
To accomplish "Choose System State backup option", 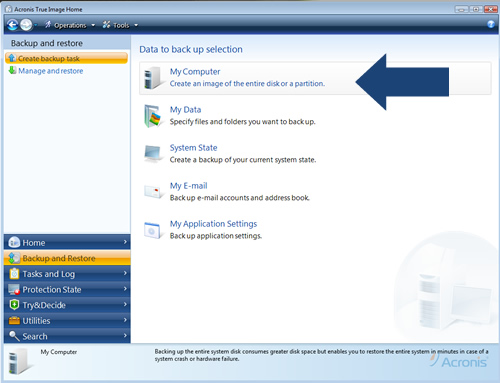I will click(193, 148).
